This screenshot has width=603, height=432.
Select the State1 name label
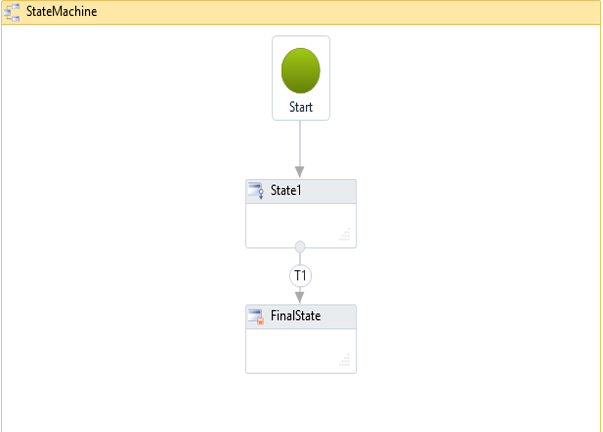(x=286, y=191)
